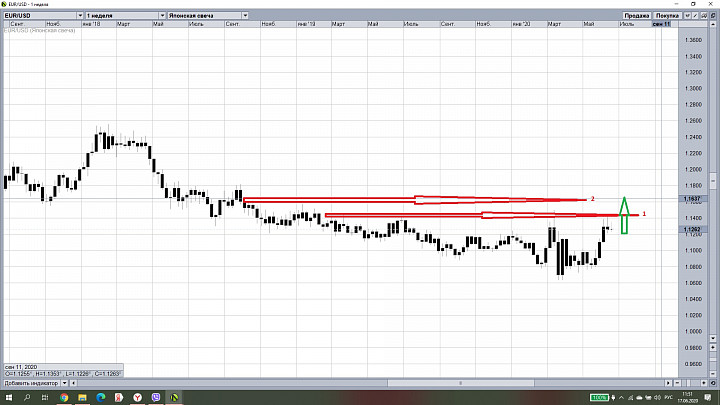Click the 1.0000 price level label

pyautogui.click(x=693, y=331)
